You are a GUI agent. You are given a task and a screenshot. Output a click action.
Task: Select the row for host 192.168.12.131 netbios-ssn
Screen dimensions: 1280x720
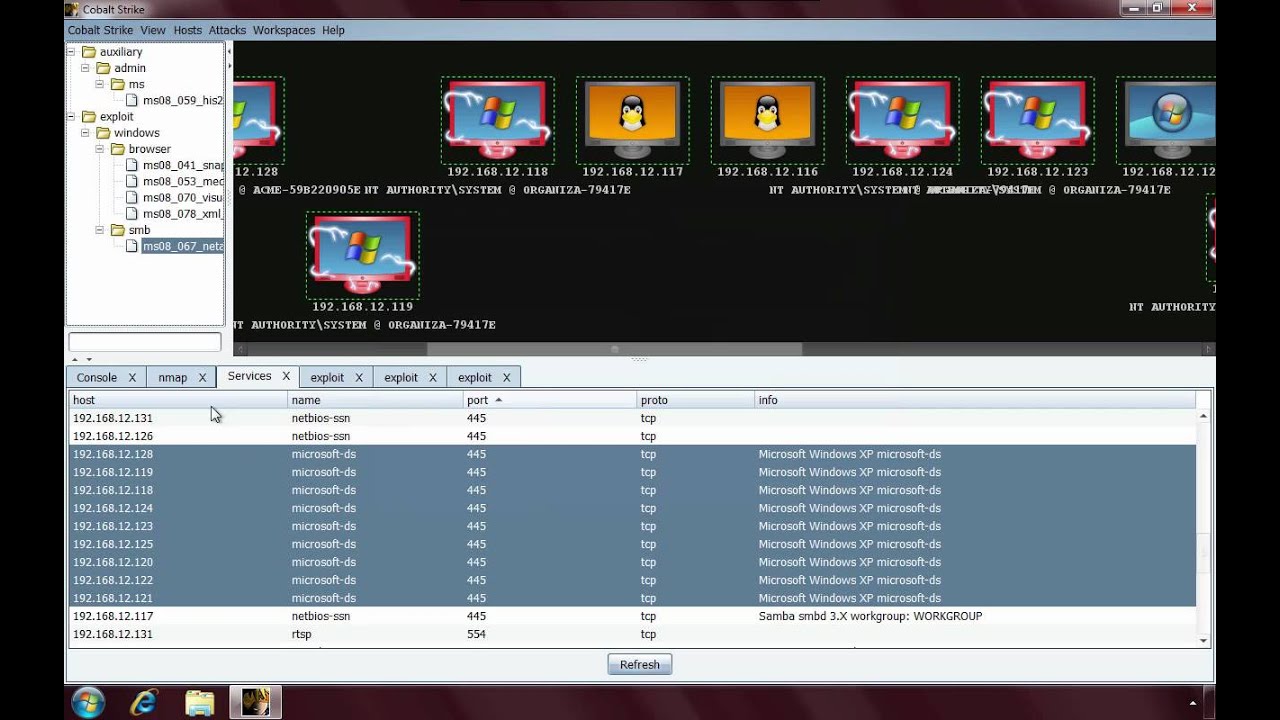point(632,418)
